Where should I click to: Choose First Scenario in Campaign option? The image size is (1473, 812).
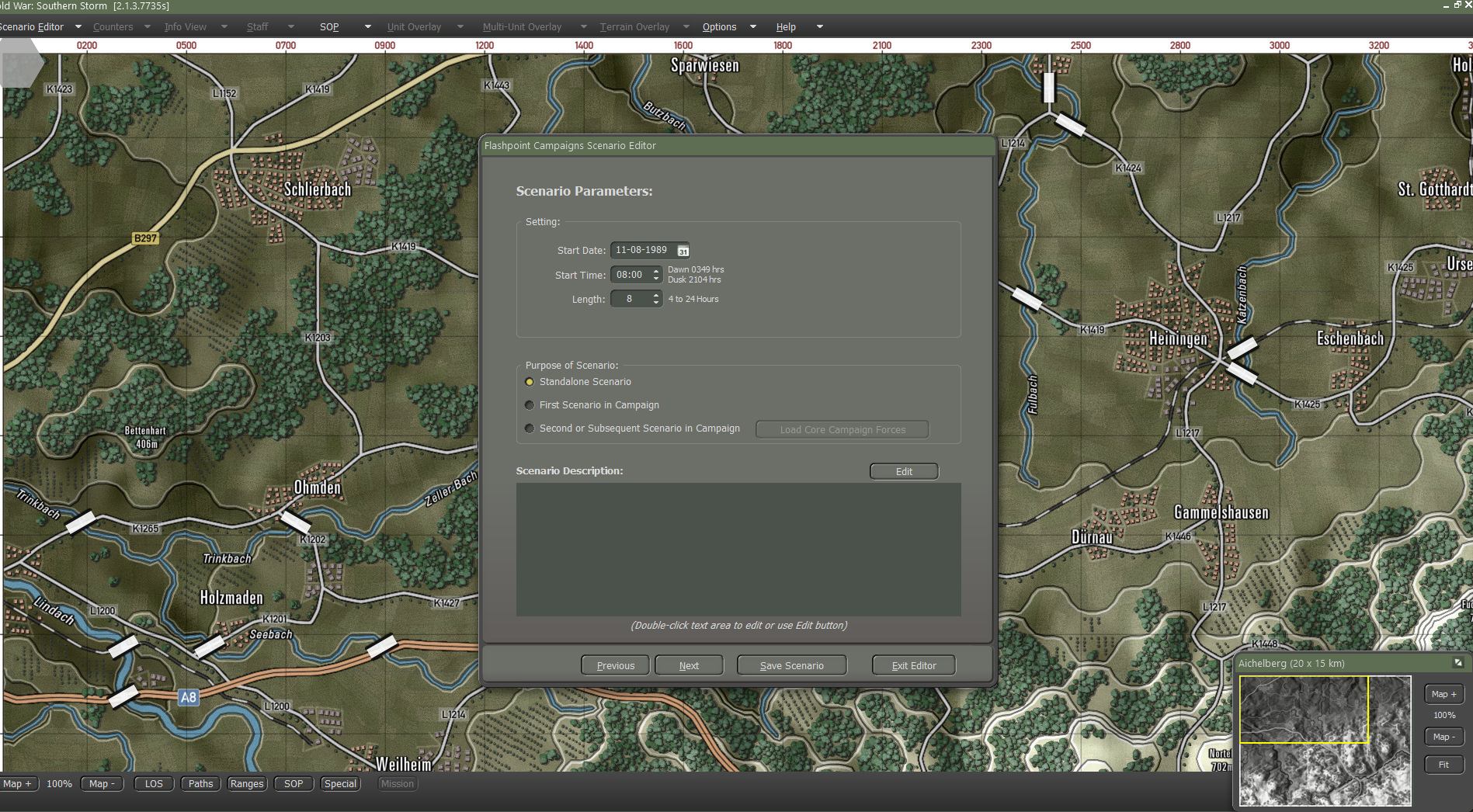tap(530, 405)
